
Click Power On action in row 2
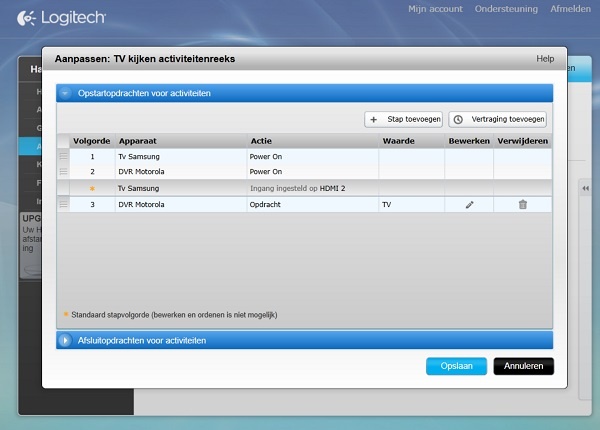pos(266,172)
